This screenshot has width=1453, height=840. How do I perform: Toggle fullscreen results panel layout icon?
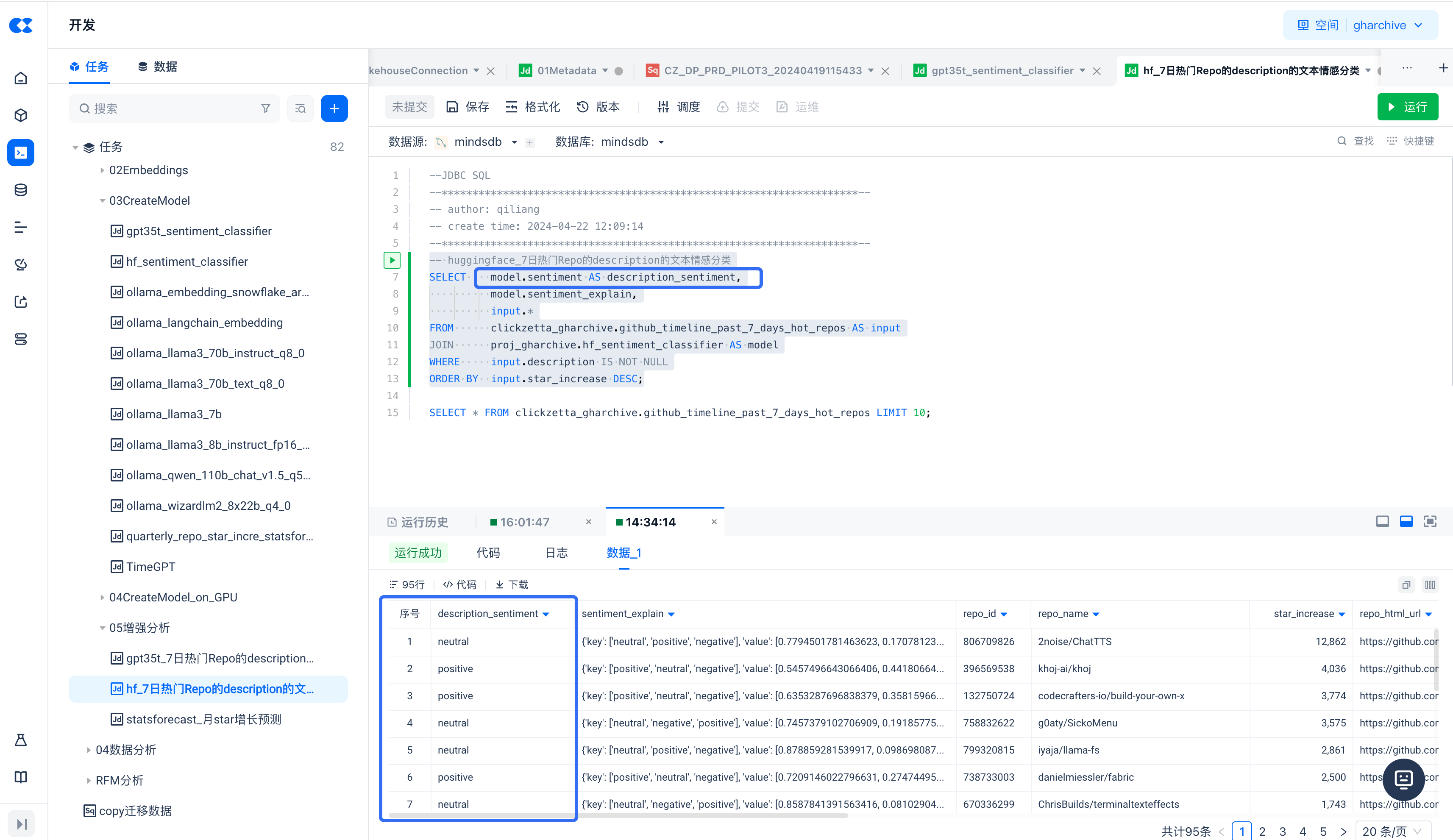1430,522
